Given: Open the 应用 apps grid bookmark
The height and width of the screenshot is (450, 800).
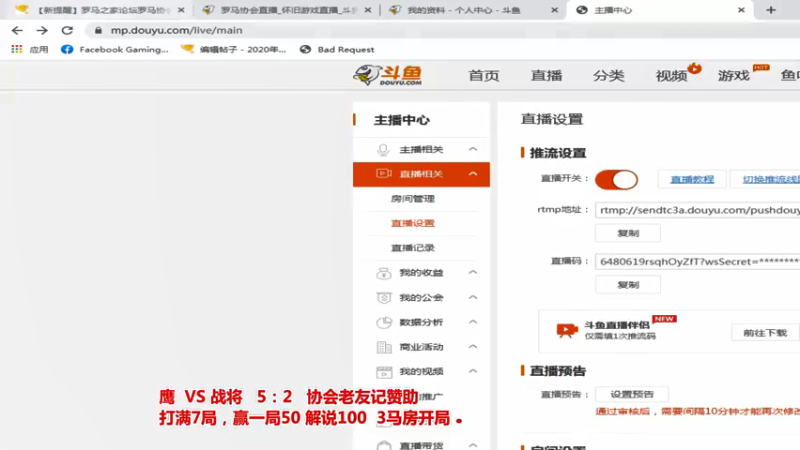Looking at the screenshot, I should [30, 49].
